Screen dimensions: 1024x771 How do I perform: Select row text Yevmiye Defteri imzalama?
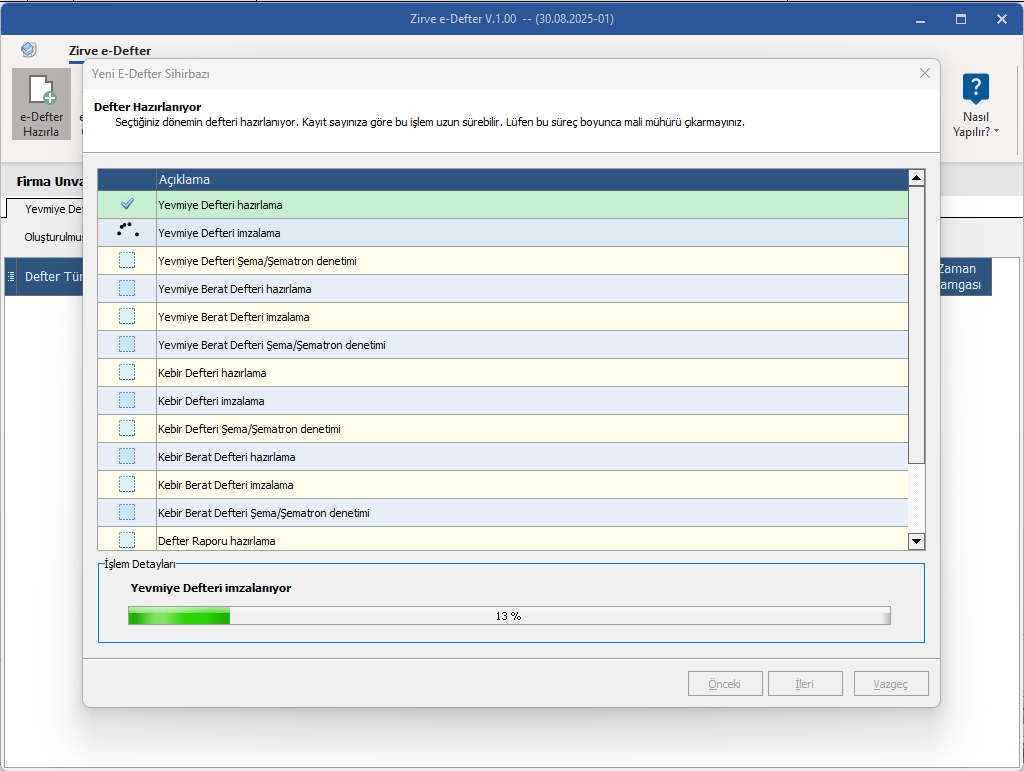tap(219, 233)
